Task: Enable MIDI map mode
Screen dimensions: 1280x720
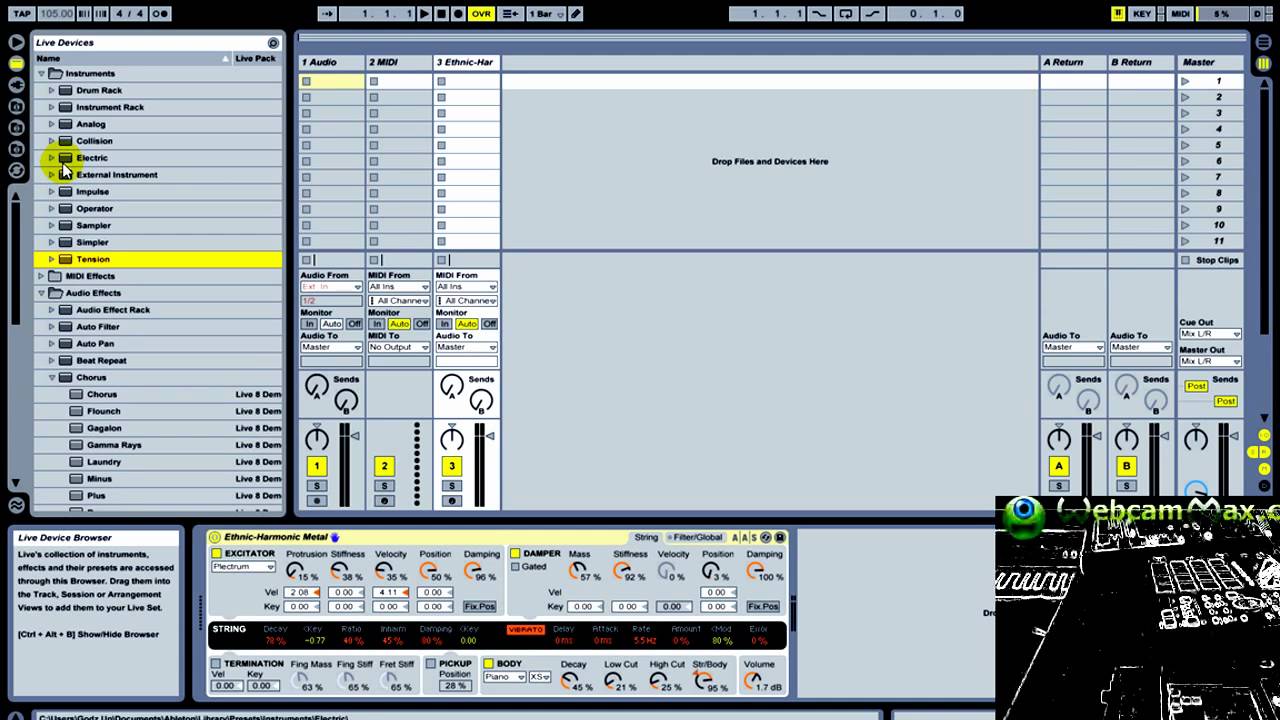Action: click(1181, 14)
